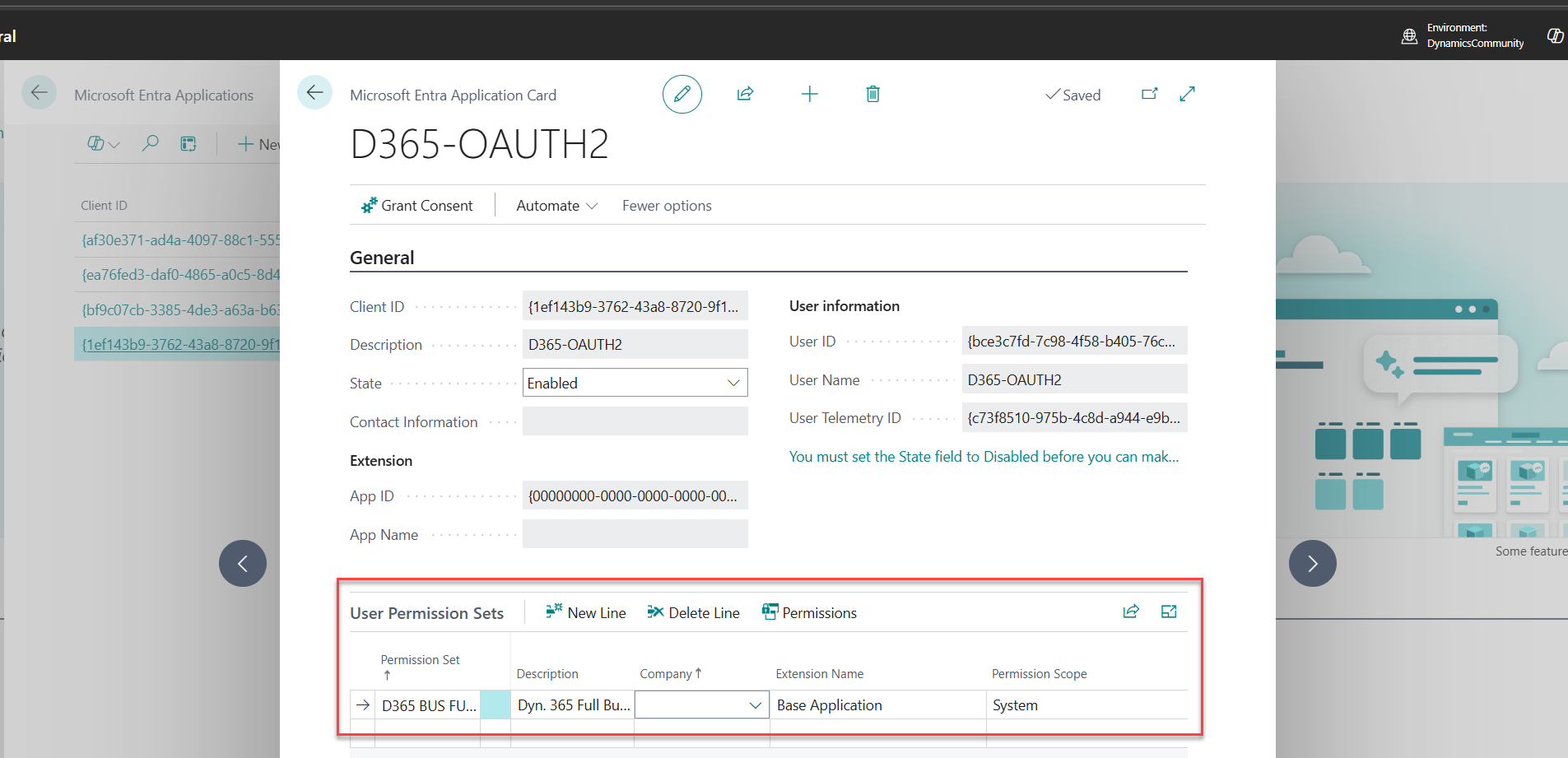Open Copilot dropdown in Applications list toolbar
This screenshot has height=758, width=1568.
click(104, 144)
